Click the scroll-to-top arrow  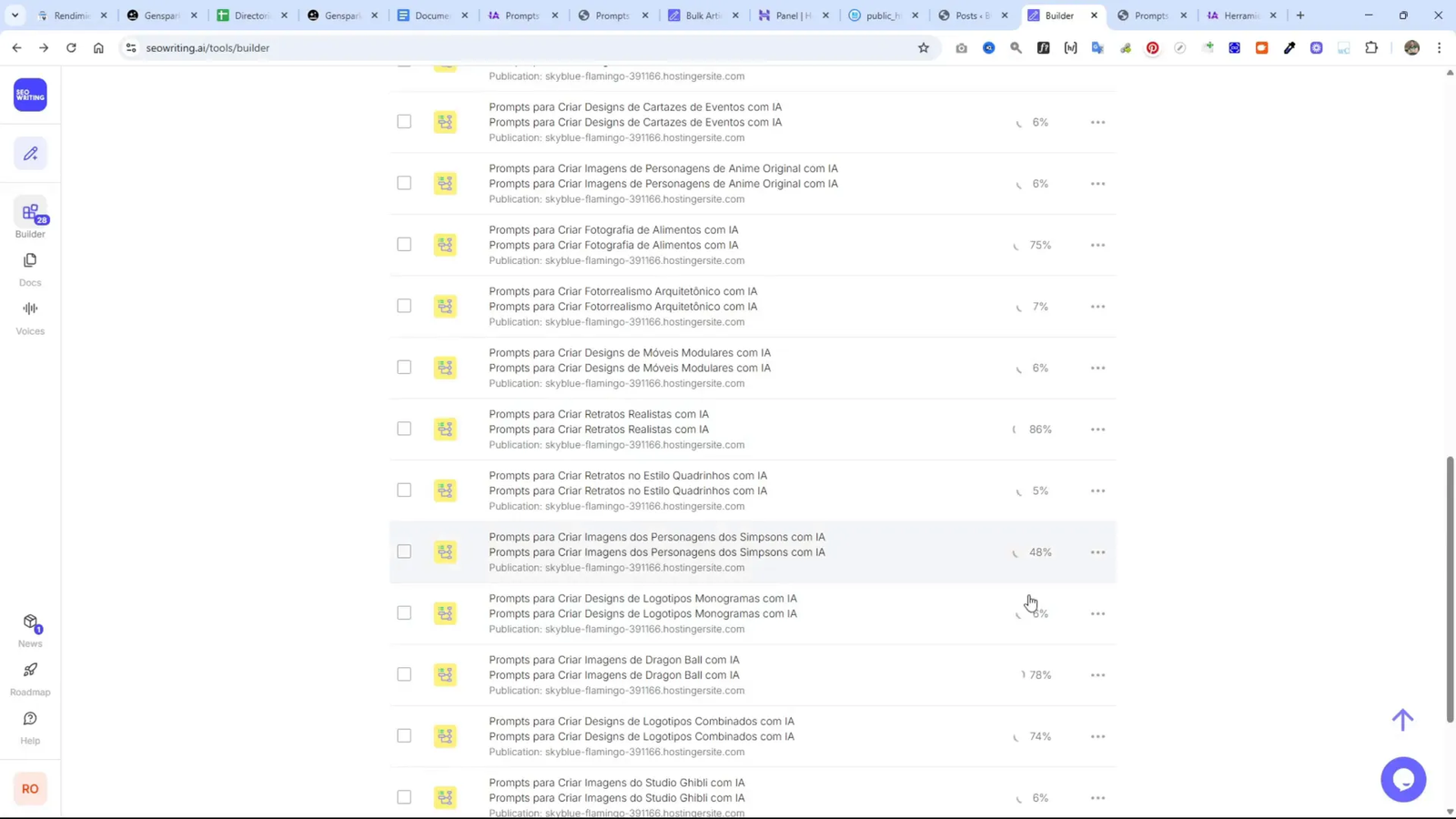tap(1402, 720)
